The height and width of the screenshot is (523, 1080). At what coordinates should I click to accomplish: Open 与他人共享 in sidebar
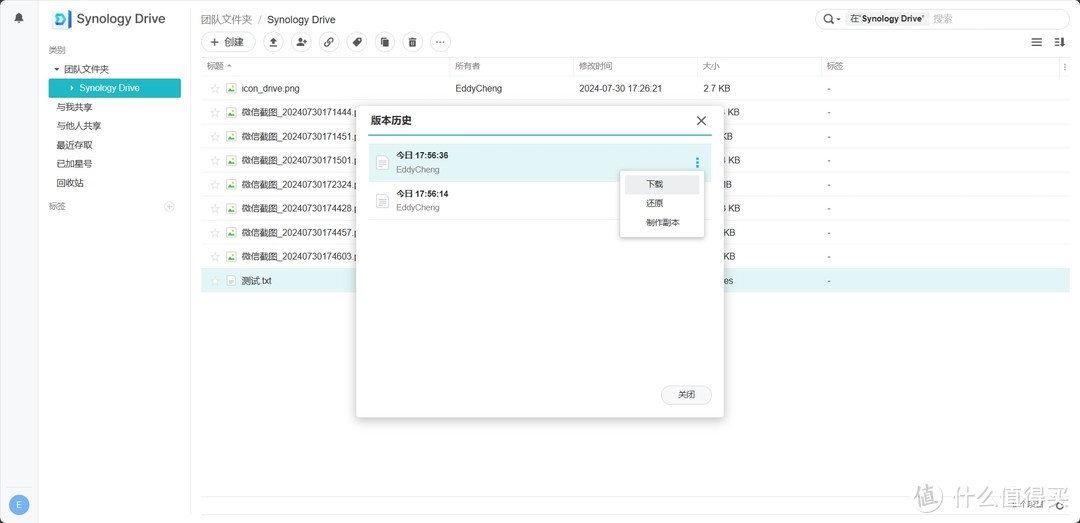tap(79, 126)
